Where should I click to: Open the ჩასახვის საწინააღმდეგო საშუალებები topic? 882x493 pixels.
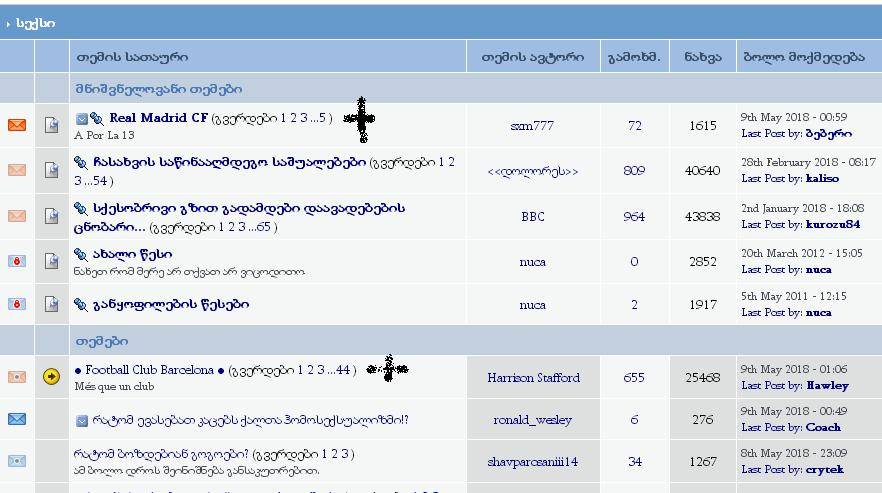(230, 163)
